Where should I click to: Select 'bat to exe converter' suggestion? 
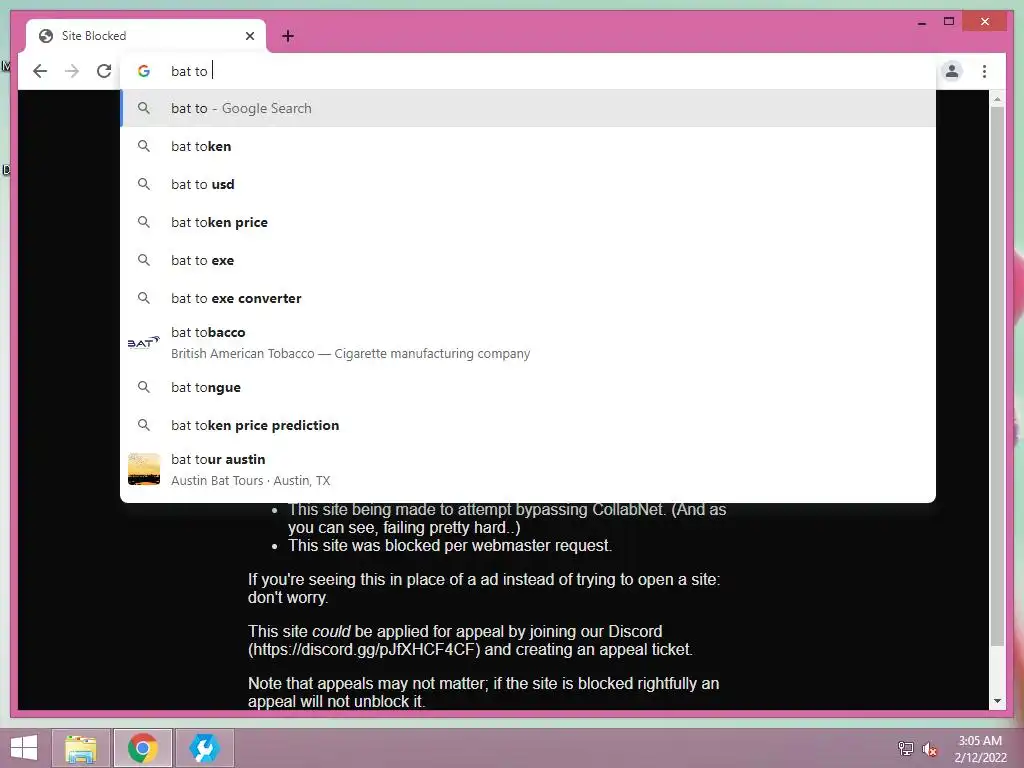click(x=528, y=298)
